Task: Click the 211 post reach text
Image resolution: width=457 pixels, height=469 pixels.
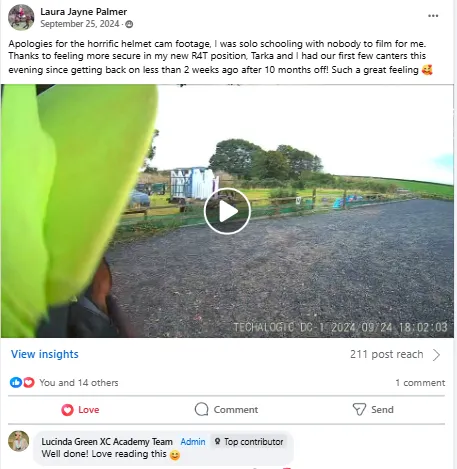Action: coord(387,354)
